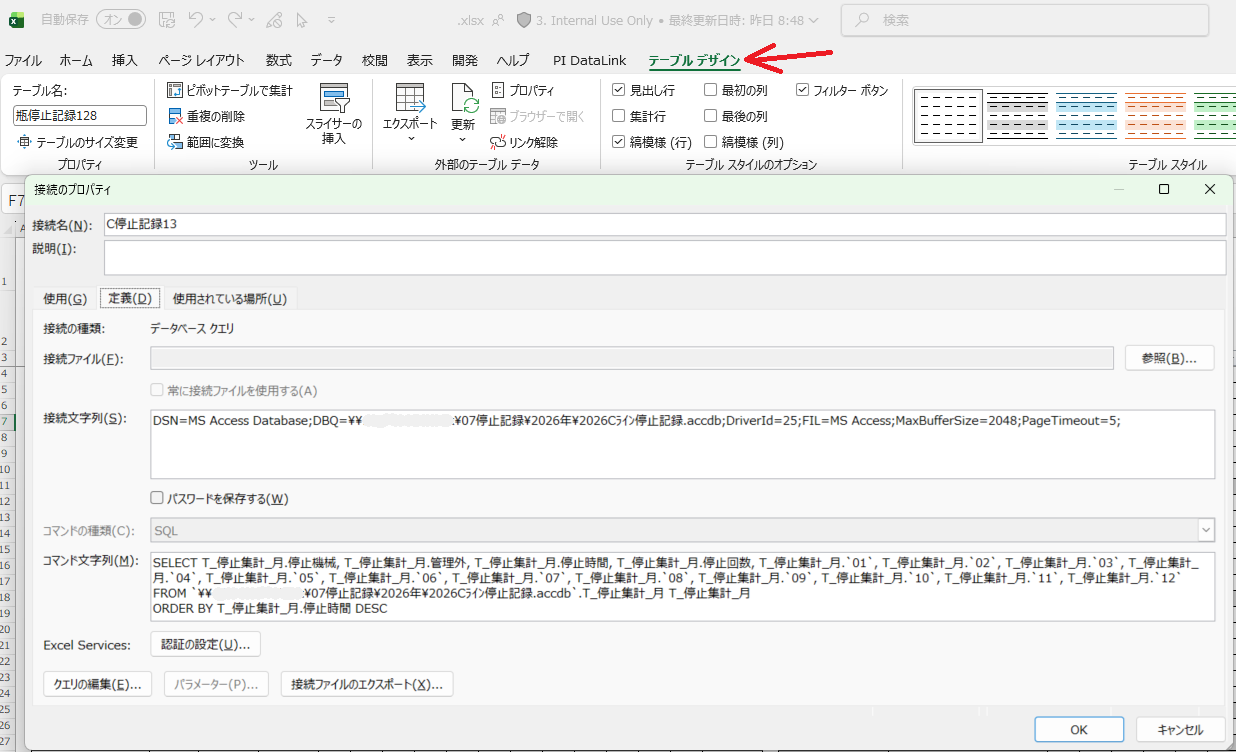Enable the total row checkbox (集計行)

[618, 116]
